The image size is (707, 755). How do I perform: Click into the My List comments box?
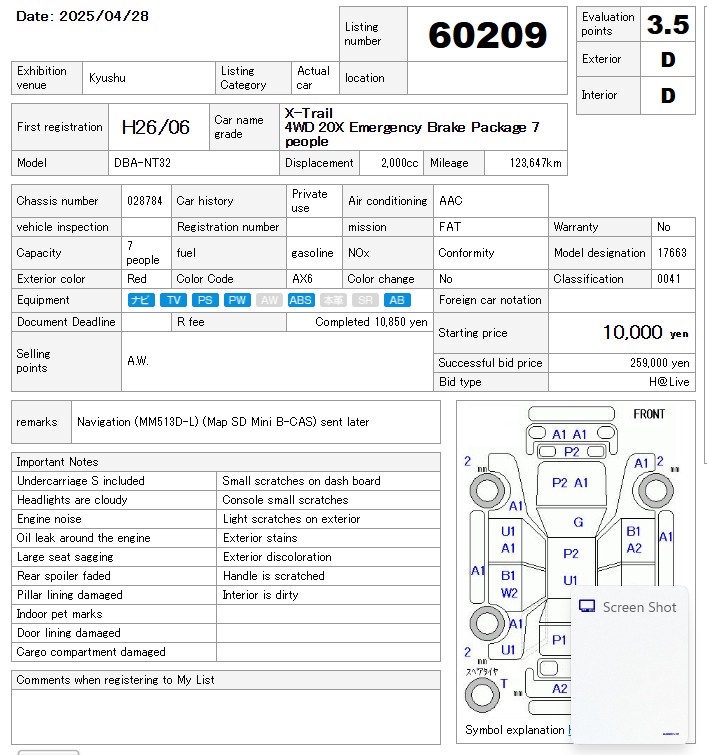pyautogui.click(x=226, y=716)
